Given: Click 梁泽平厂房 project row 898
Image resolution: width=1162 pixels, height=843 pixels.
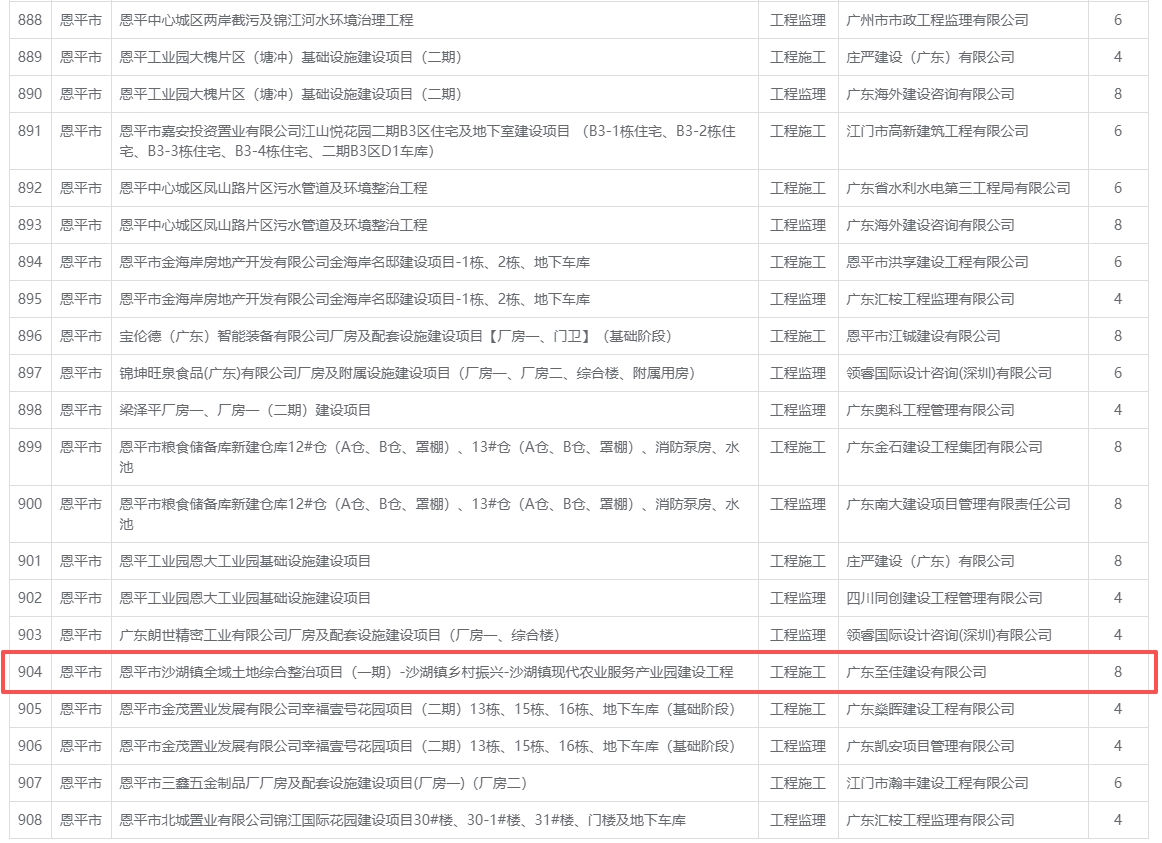Looking at the screenshot, I should coord(245,410).
